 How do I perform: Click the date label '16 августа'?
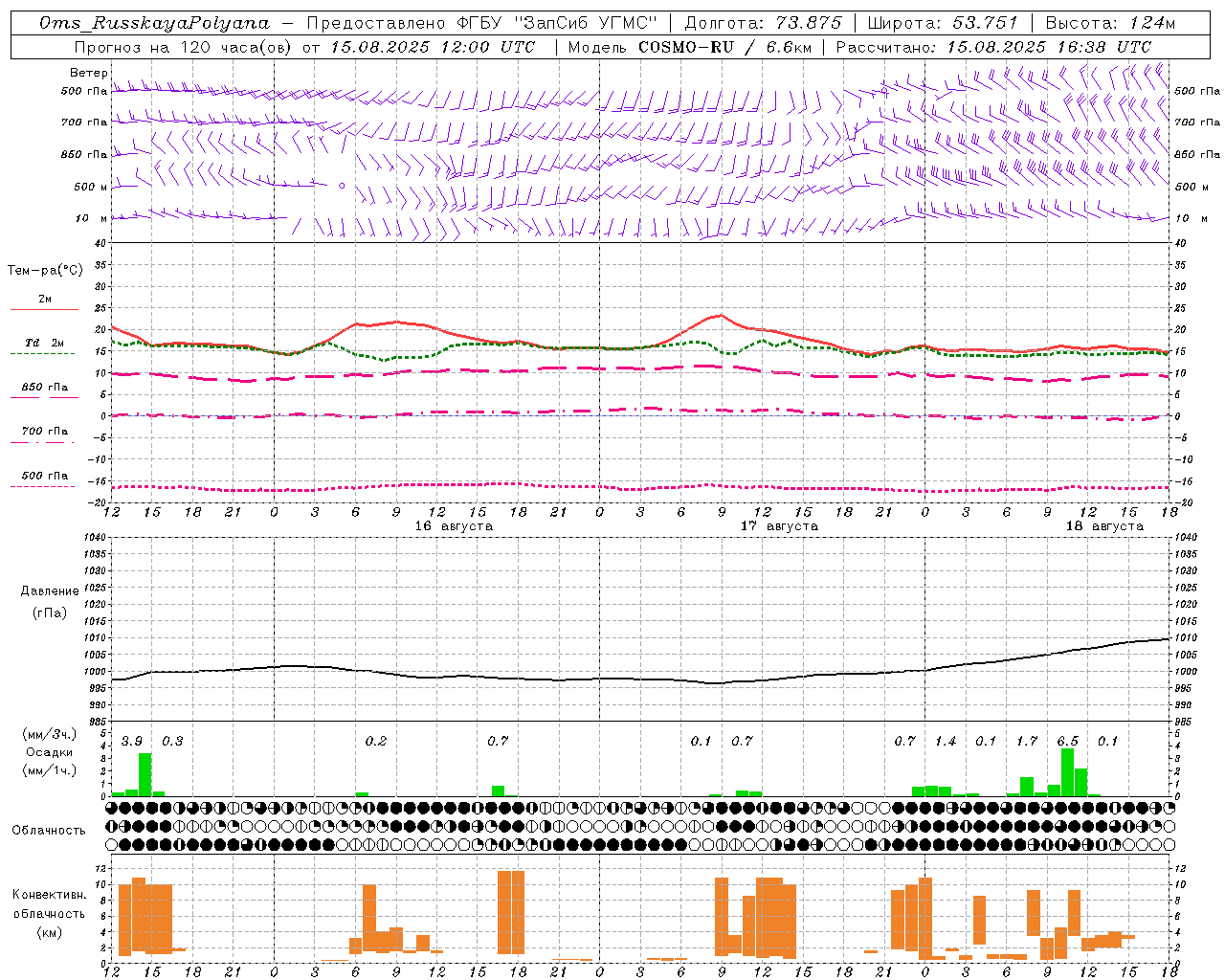point(454,526)
